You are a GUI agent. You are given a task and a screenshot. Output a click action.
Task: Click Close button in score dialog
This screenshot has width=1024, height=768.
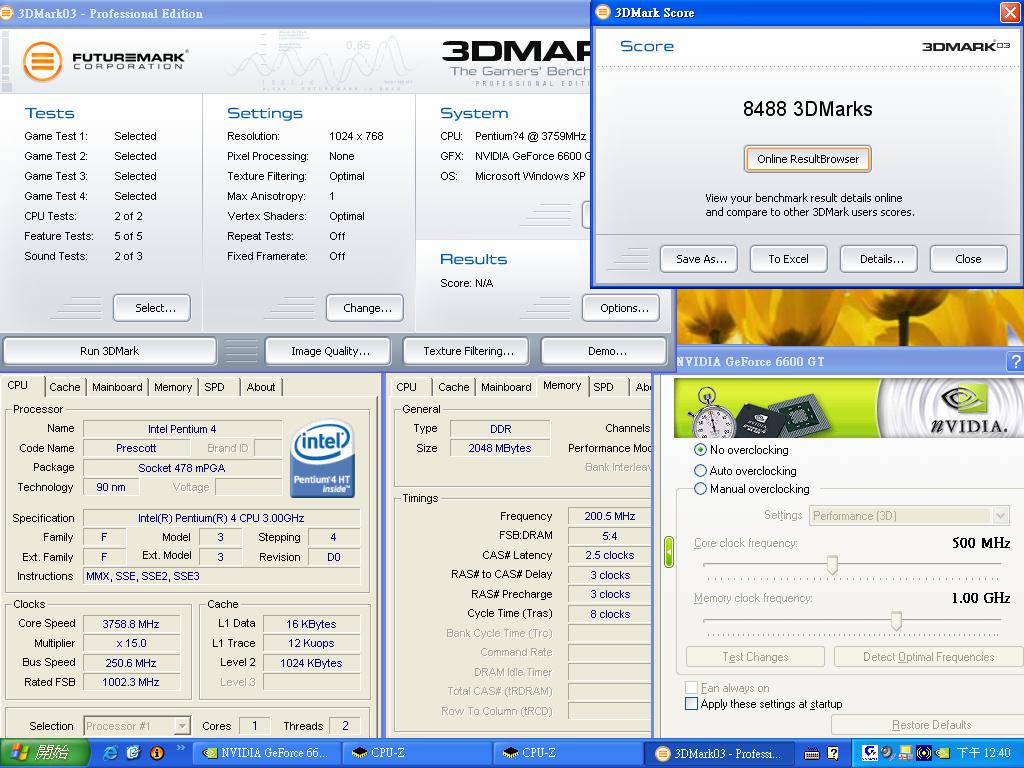click(x=968, y=259)
